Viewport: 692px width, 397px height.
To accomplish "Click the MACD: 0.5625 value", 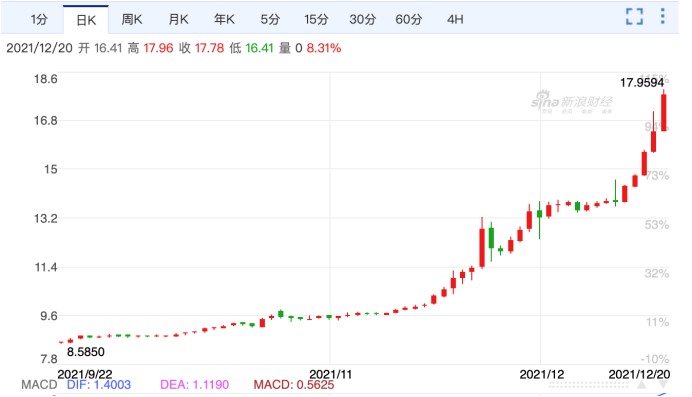I will [294, 385].
